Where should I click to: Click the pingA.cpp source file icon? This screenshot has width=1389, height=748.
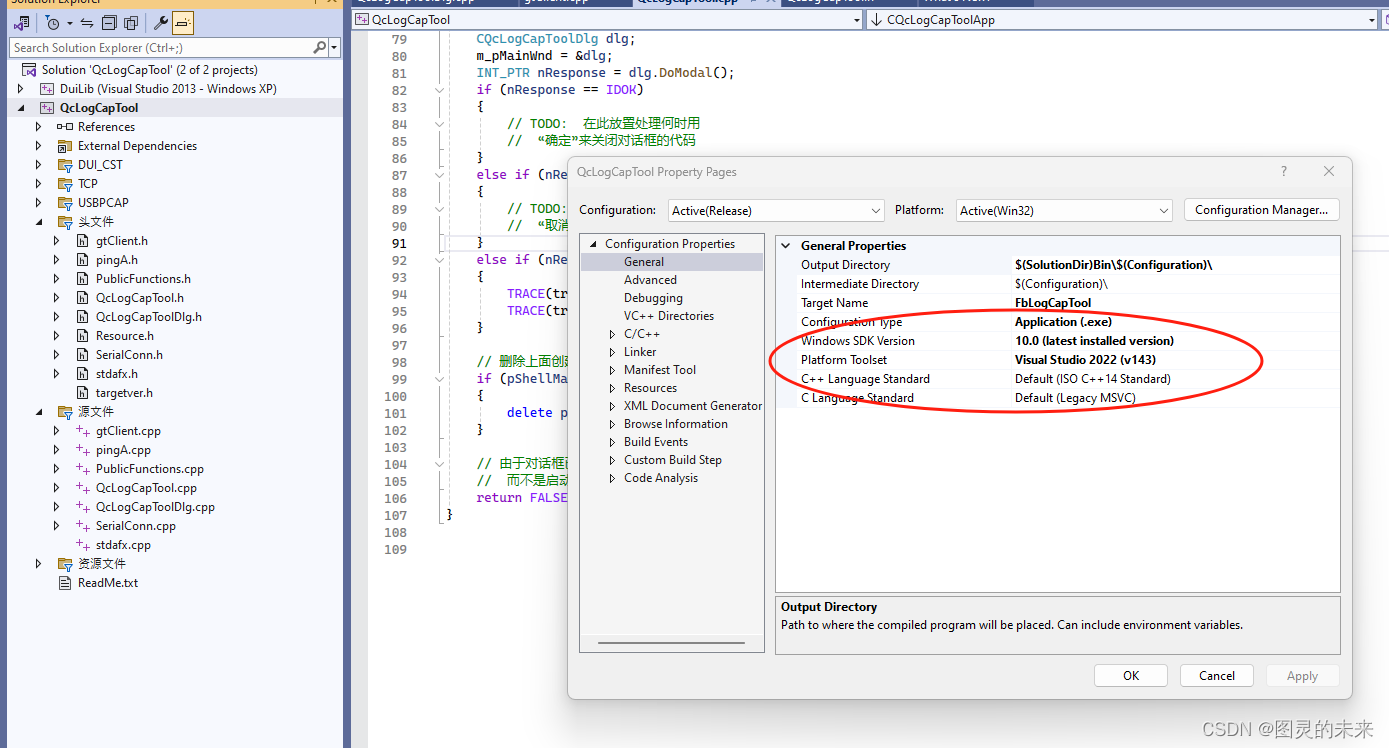click(84, 450)
